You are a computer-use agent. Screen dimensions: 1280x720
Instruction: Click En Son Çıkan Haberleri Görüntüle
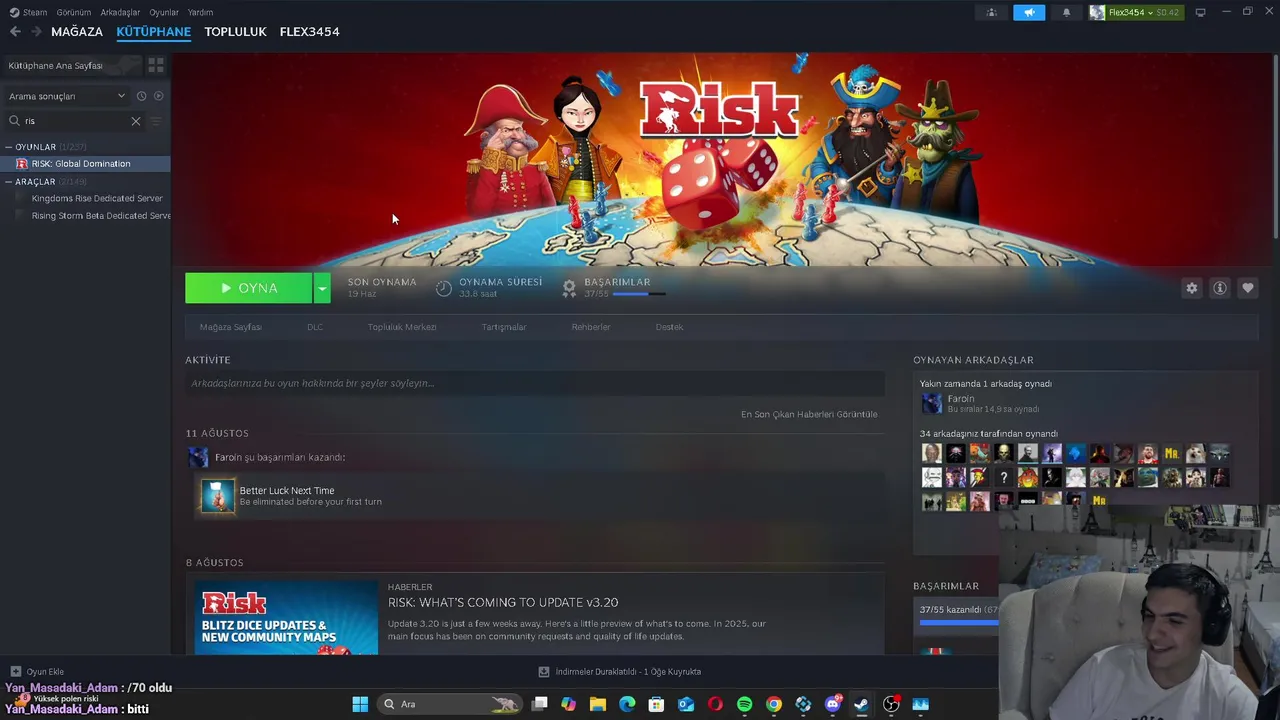(x=809, y=414)
